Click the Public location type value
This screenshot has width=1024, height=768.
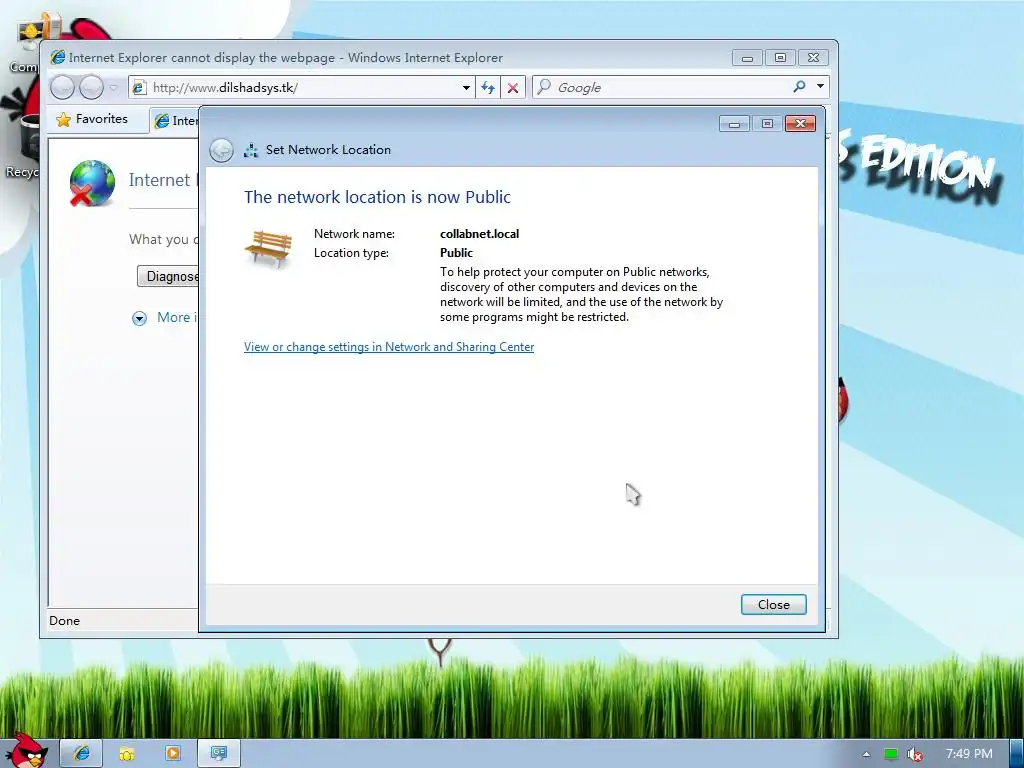456,253
